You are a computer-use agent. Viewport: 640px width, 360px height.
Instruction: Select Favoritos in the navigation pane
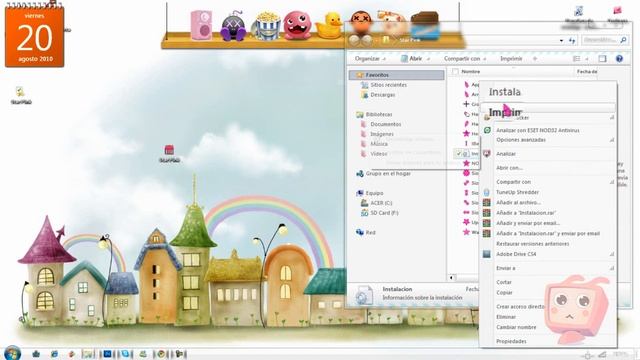click(396, 75)
